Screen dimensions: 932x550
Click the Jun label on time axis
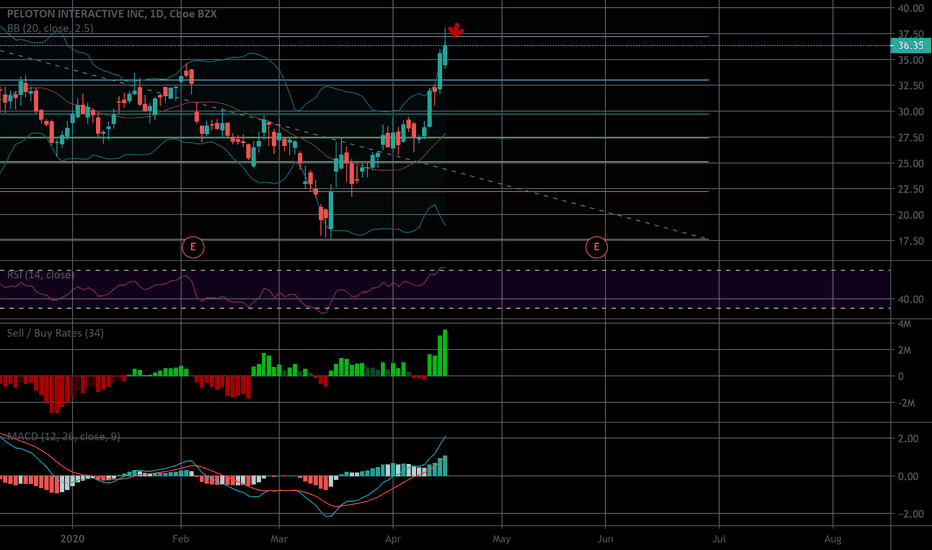coord(605,539)
